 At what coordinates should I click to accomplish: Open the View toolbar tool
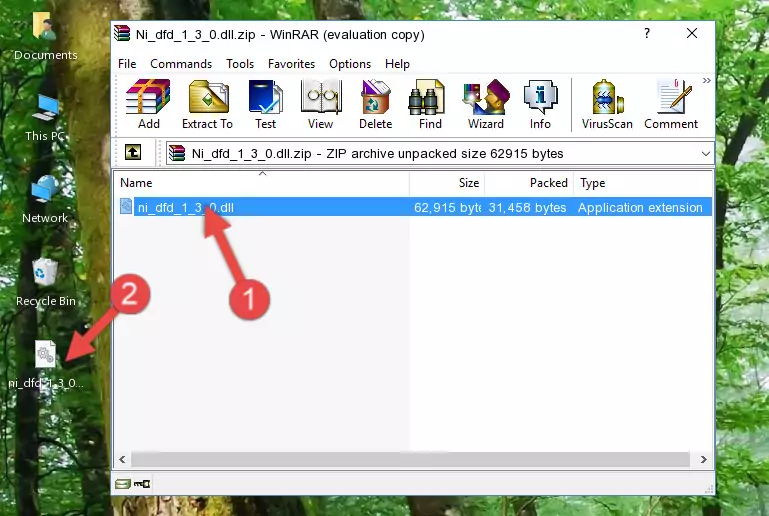click(x=321, y=104)
